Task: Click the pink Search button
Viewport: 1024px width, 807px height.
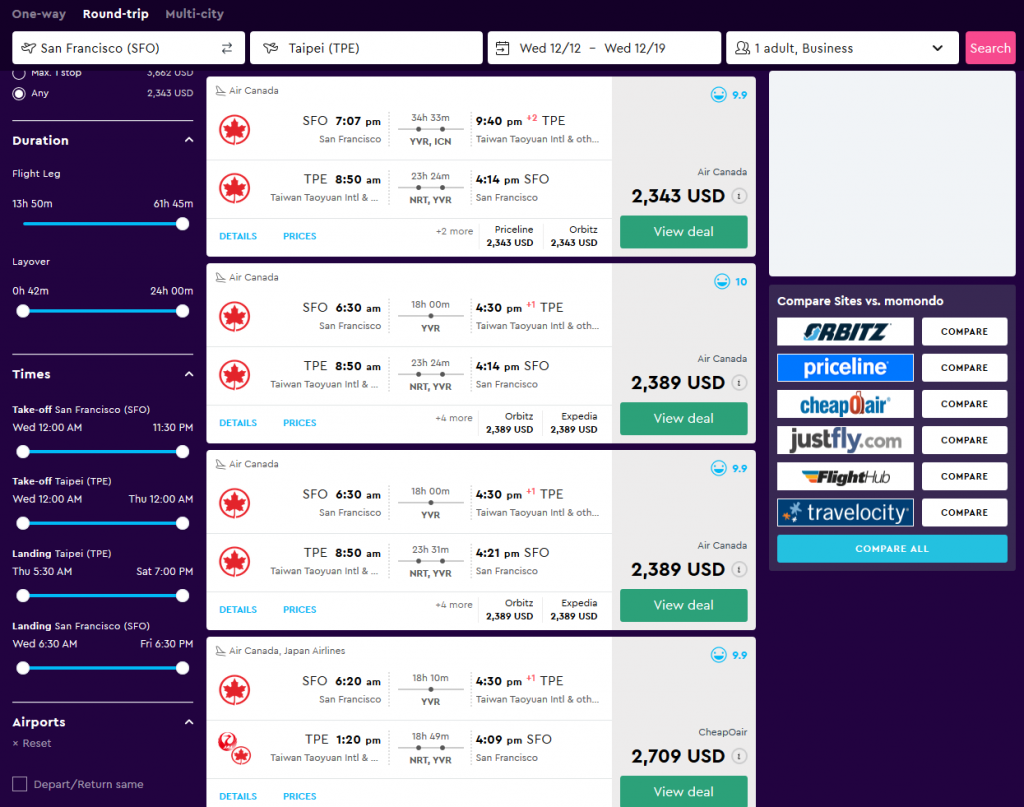Action: coord(990,48)
